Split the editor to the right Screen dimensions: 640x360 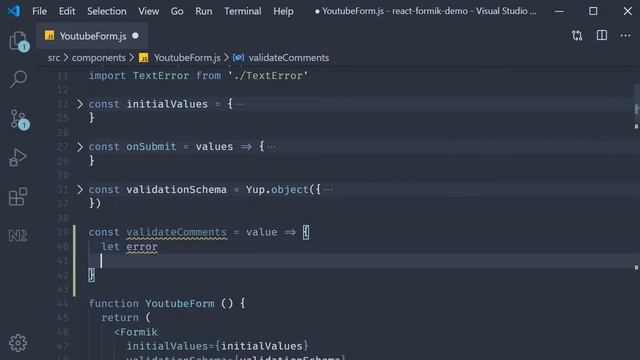point(602,36)
